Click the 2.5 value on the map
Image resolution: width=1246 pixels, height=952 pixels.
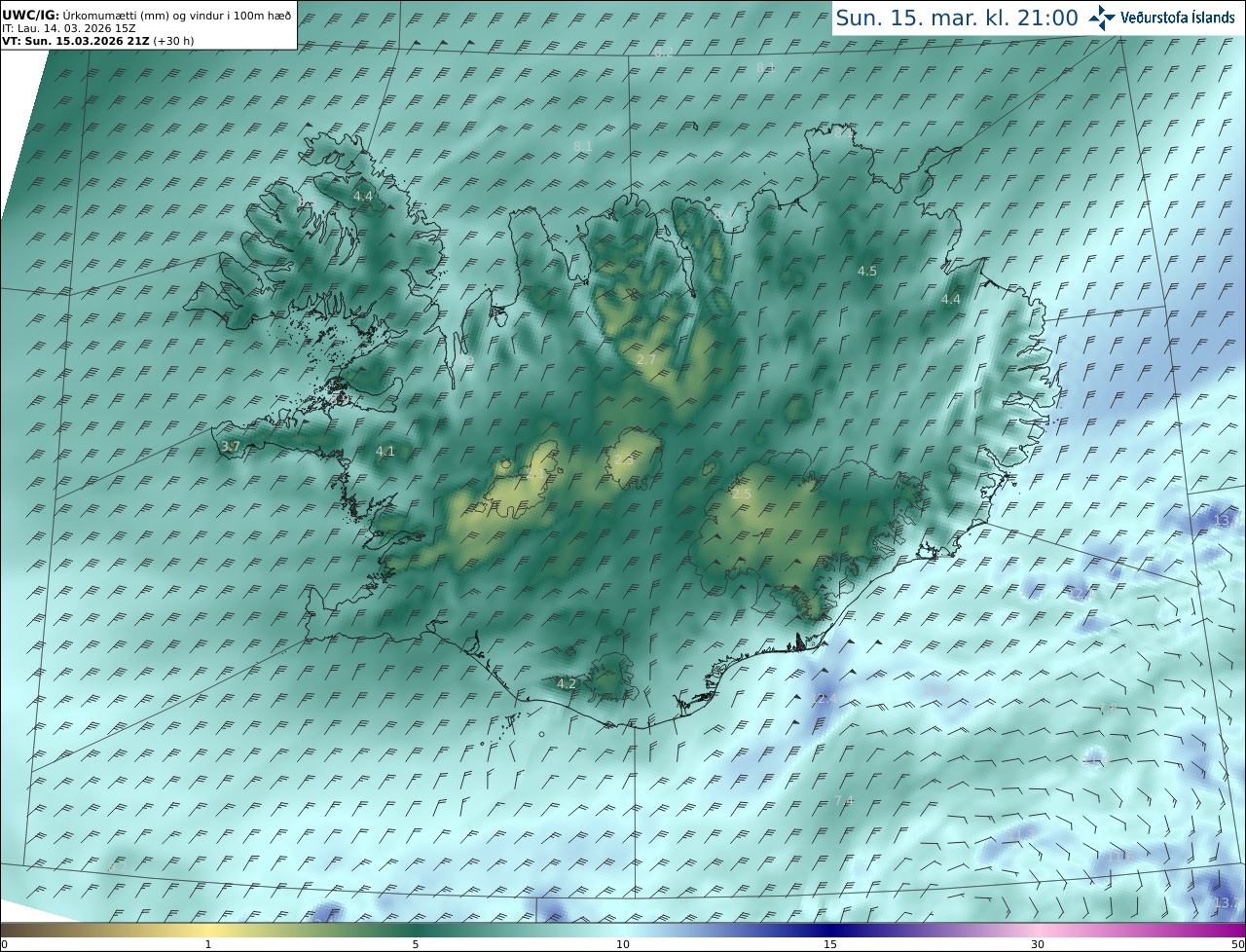tap(742, 494)
